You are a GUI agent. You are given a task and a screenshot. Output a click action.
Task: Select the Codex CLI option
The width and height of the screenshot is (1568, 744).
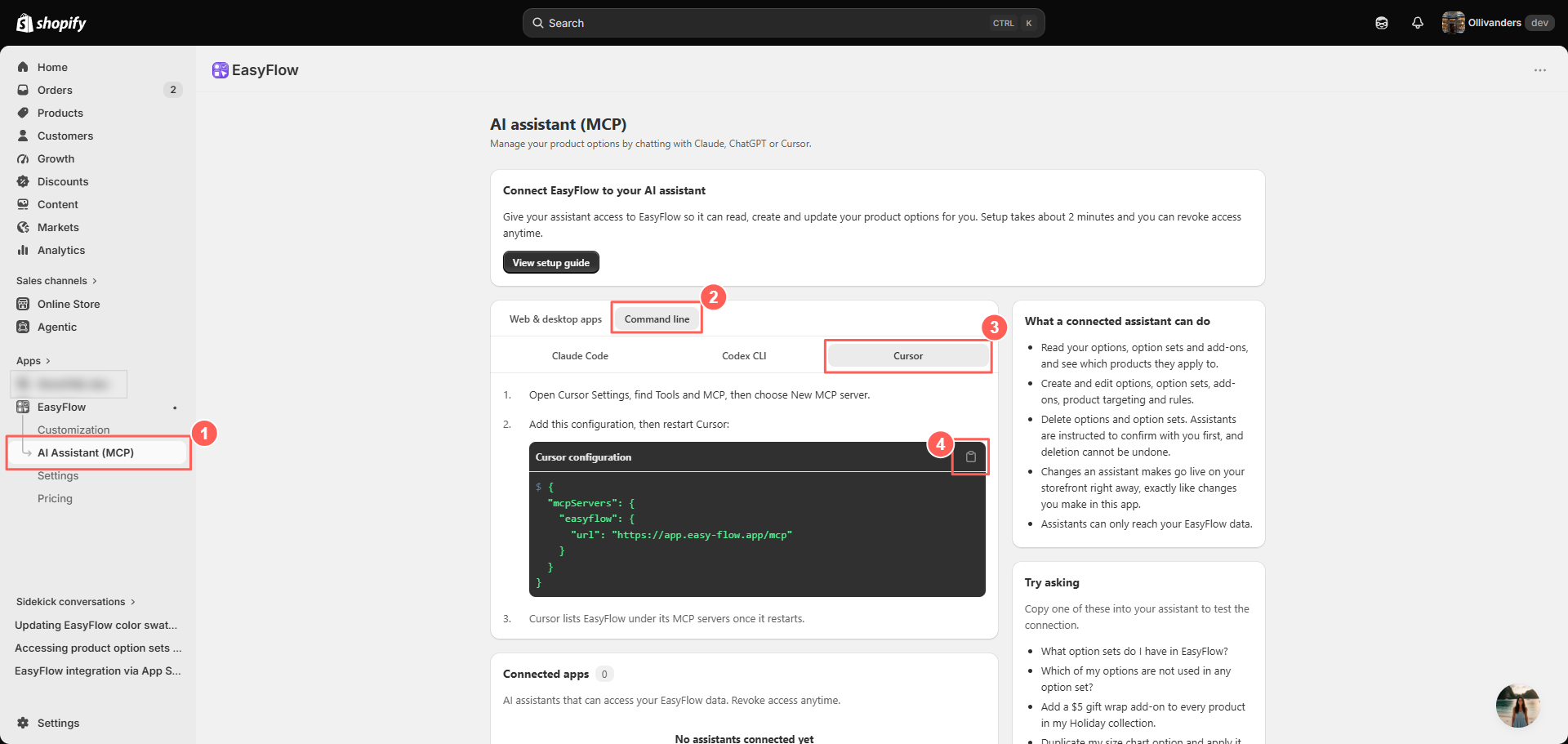pyautogui.click(x=744, y=356)
